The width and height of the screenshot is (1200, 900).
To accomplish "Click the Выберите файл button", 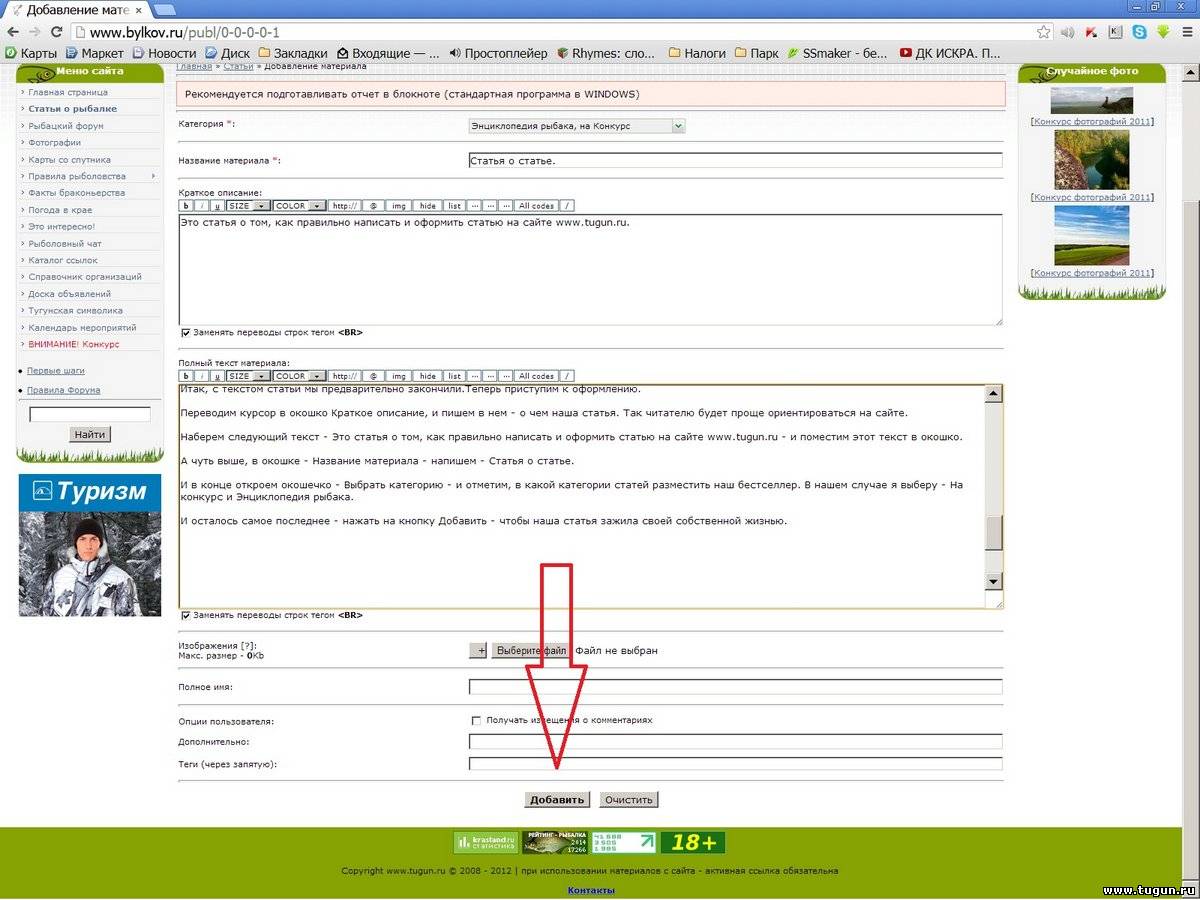I will (531, 650).
